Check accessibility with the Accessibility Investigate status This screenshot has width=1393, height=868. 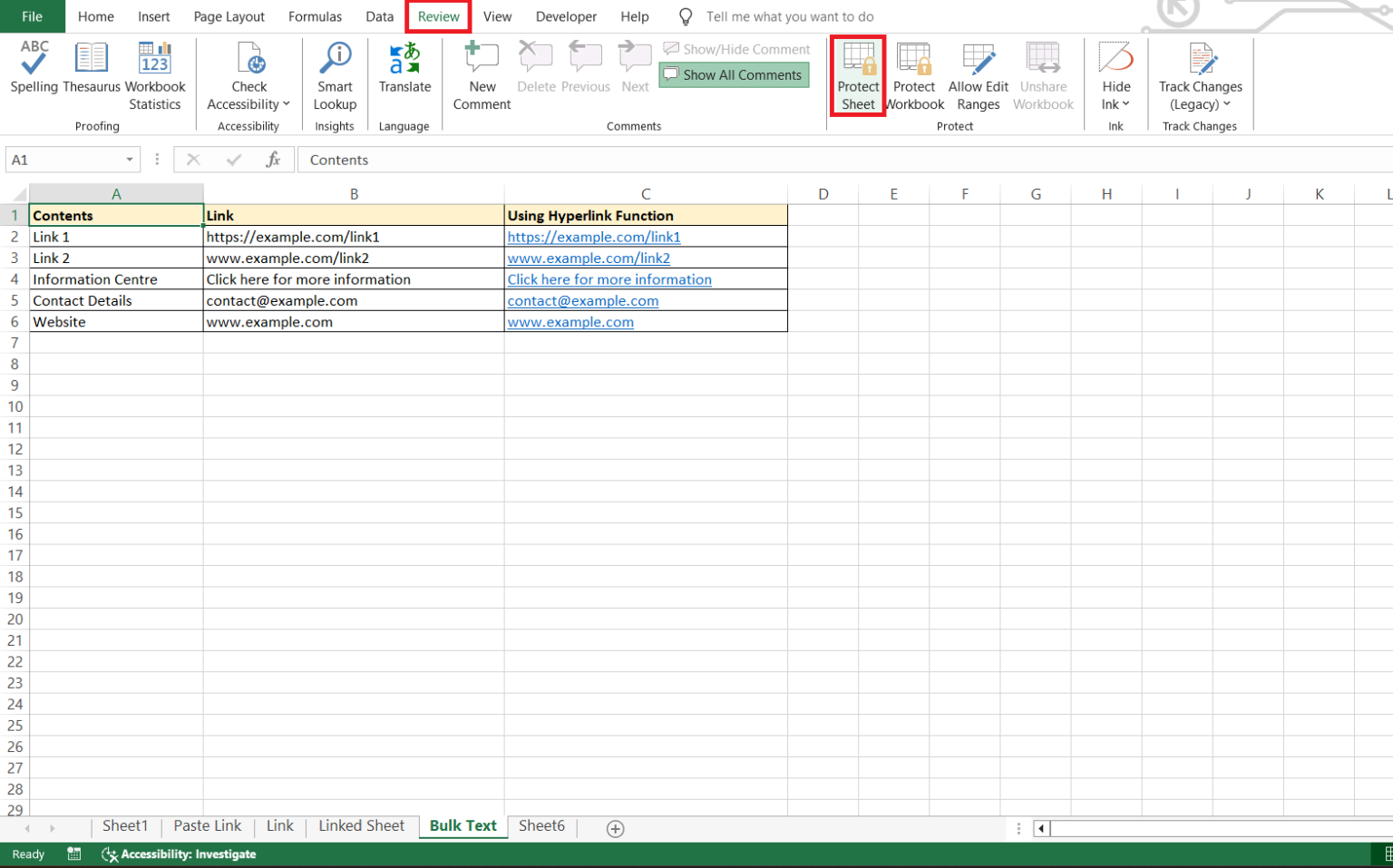point(178,853)
